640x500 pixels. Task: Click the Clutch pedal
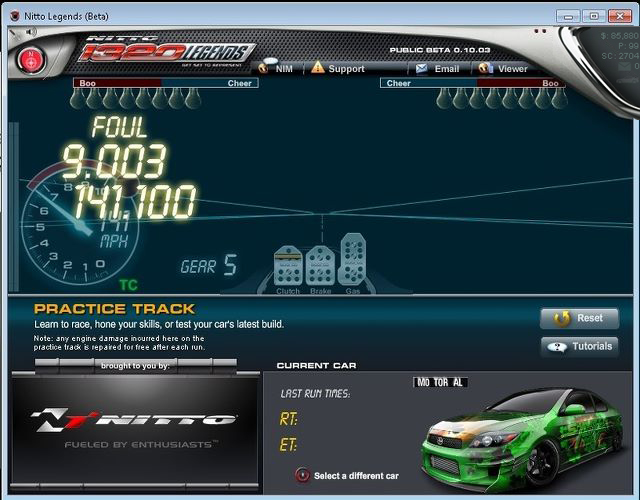tap(288, 266)
